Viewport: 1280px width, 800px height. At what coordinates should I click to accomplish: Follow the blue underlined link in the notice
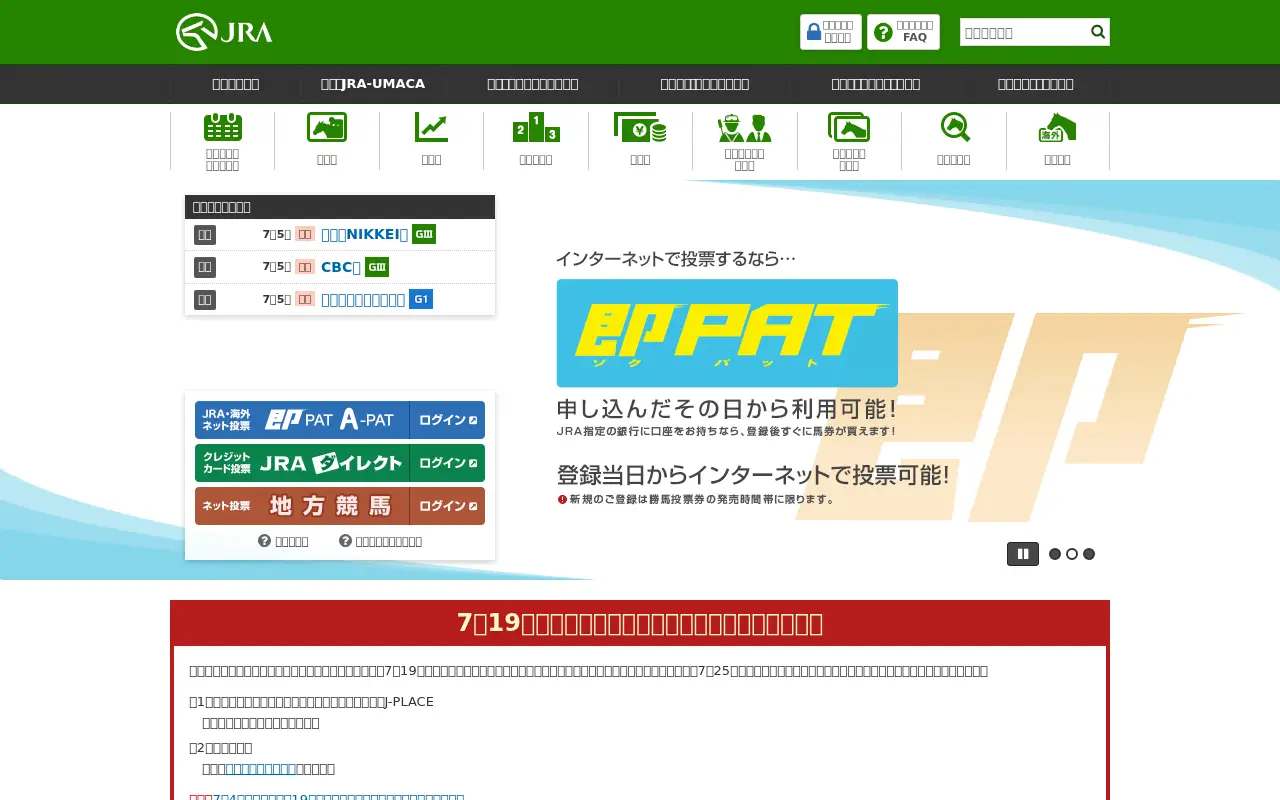(x=261, y=769)
